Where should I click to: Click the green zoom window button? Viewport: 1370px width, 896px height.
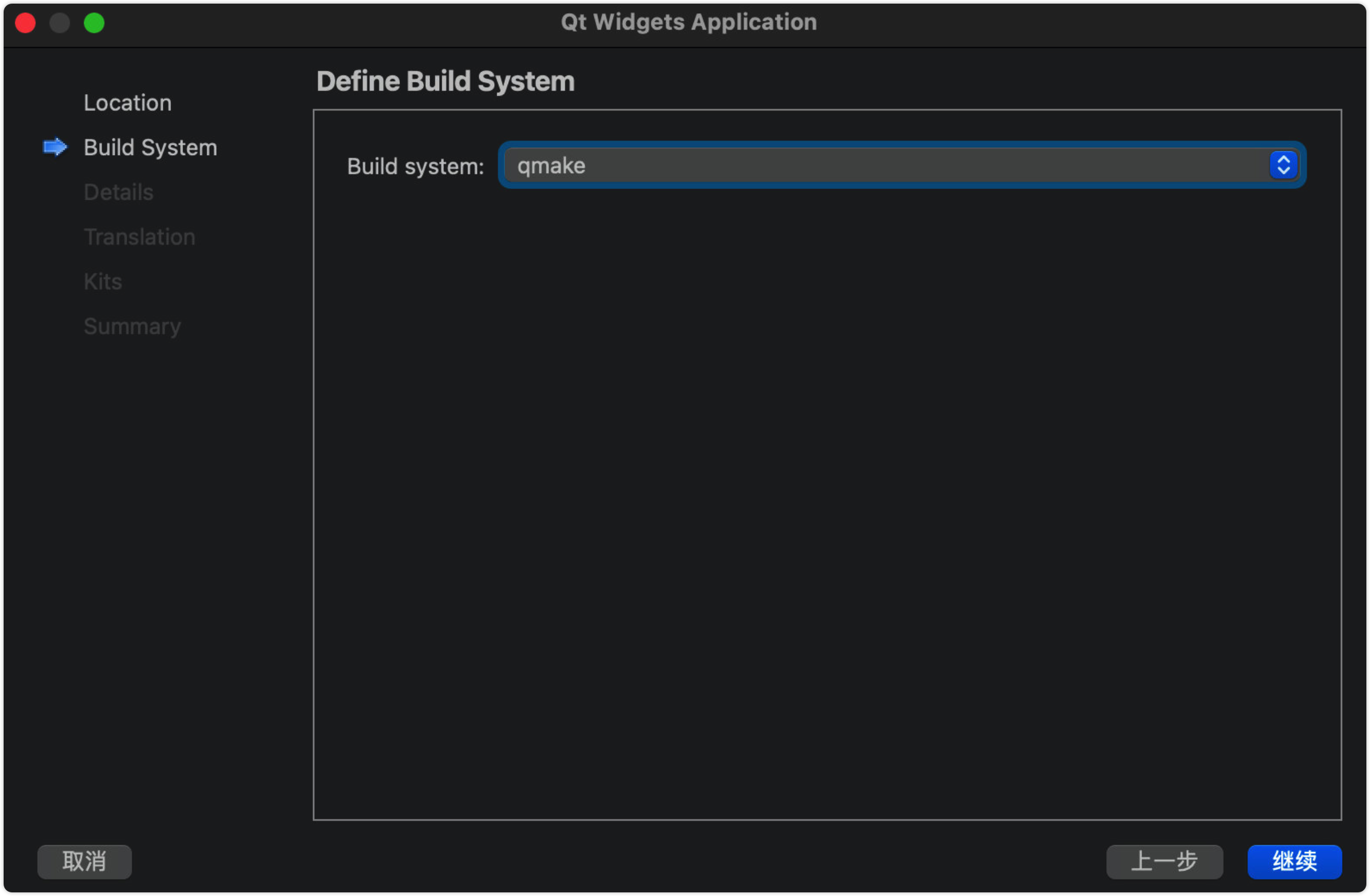click(x=94, y=23)
